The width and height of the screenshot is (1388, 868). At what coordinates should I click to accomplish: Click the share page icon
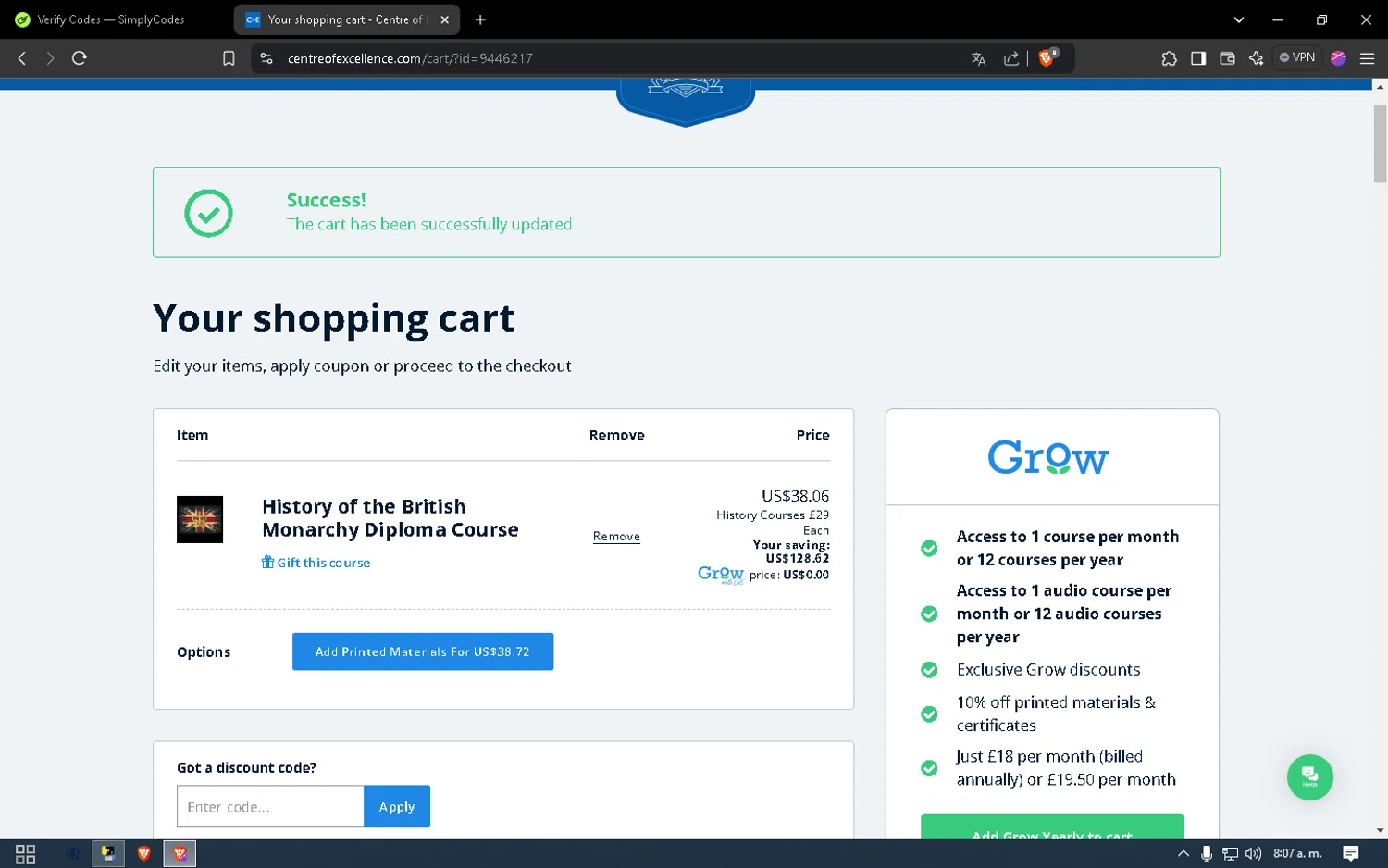1011,58
